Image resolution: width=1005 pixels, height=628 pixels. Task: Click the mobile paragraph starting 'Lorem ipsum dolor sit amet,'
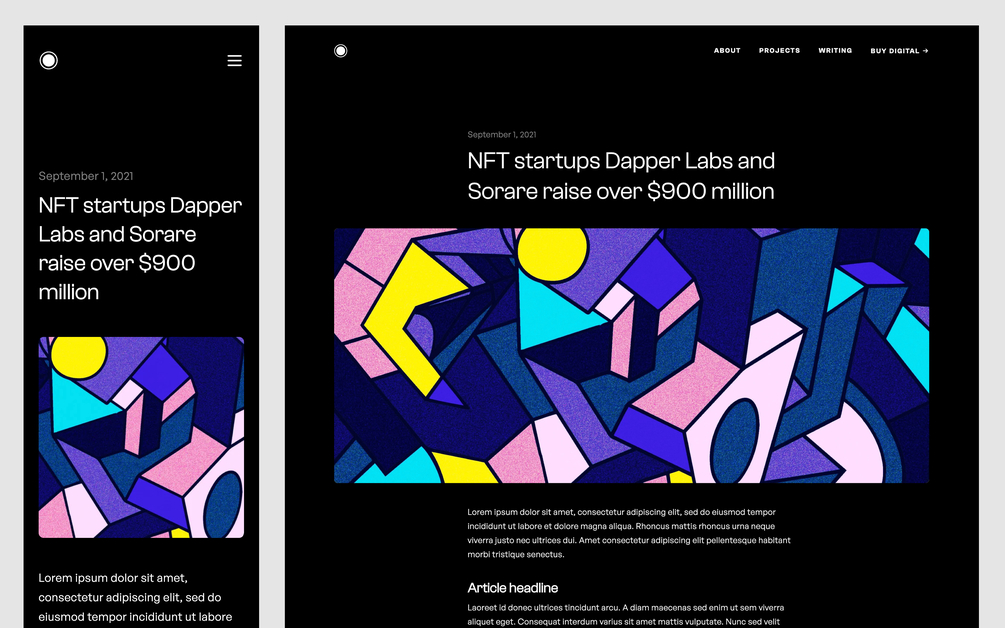coord(135,597)
